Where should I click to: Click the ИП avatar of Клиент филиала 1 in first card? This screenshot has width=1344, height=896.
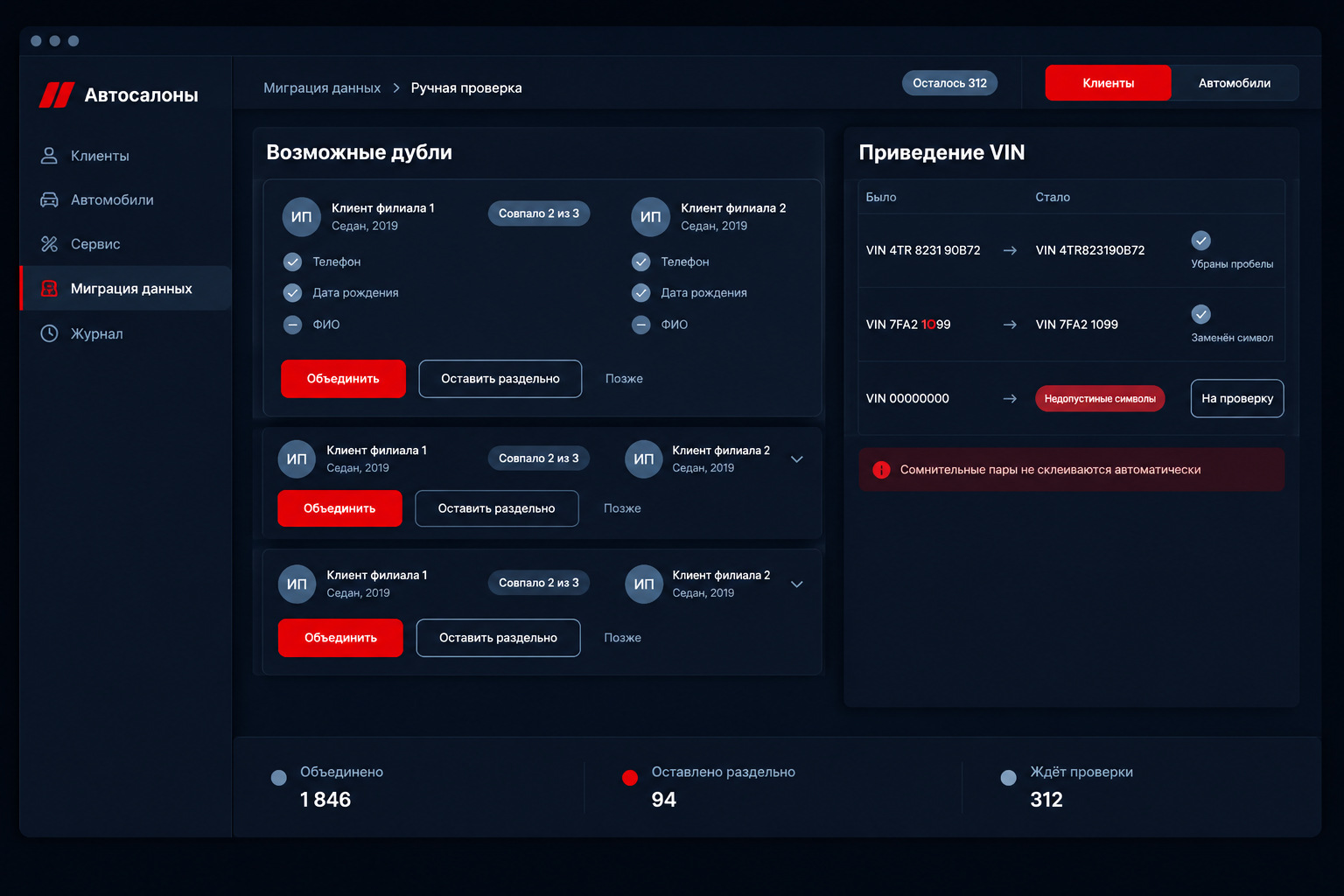tap(301, 217)
